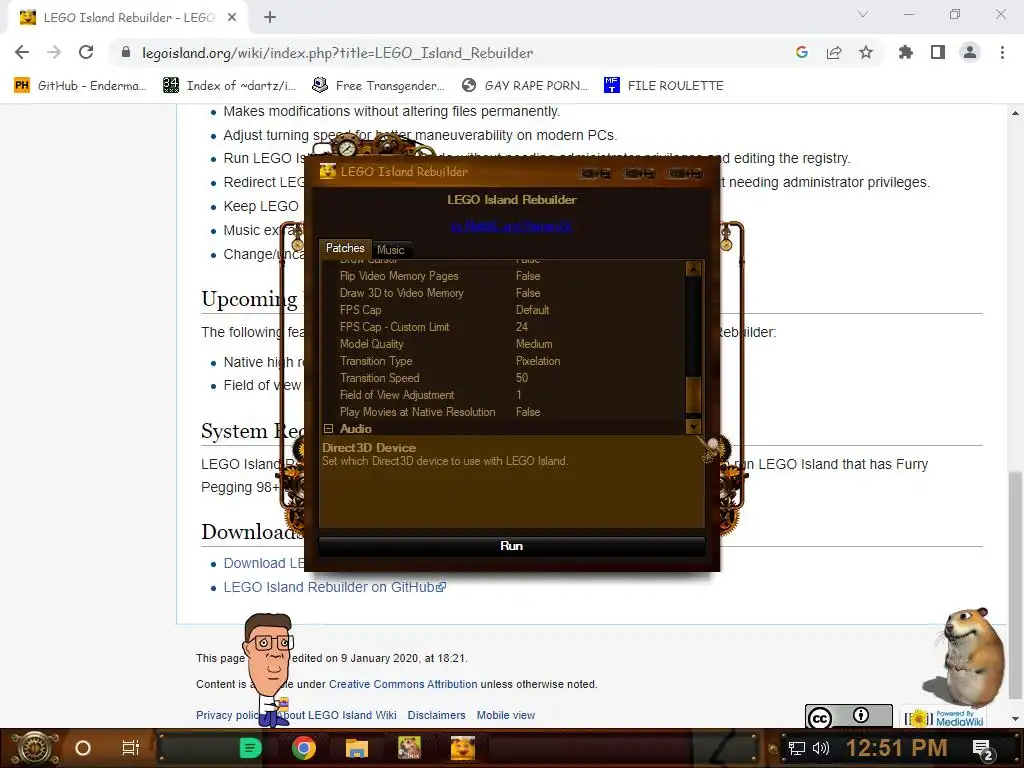Open the hamster box app on taskbar

pos(409,748)
